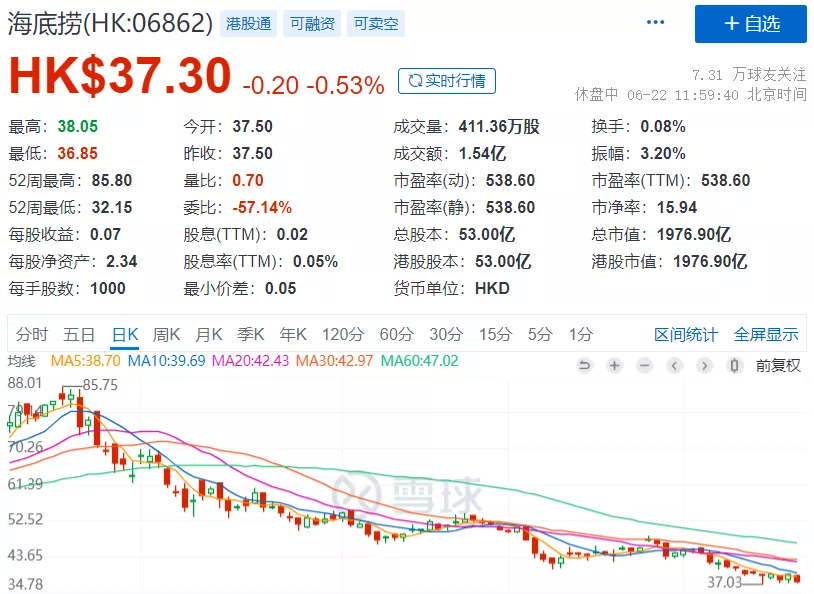Click the 市净率 value 15.94
814x594 pixels.
pos(677,207)
